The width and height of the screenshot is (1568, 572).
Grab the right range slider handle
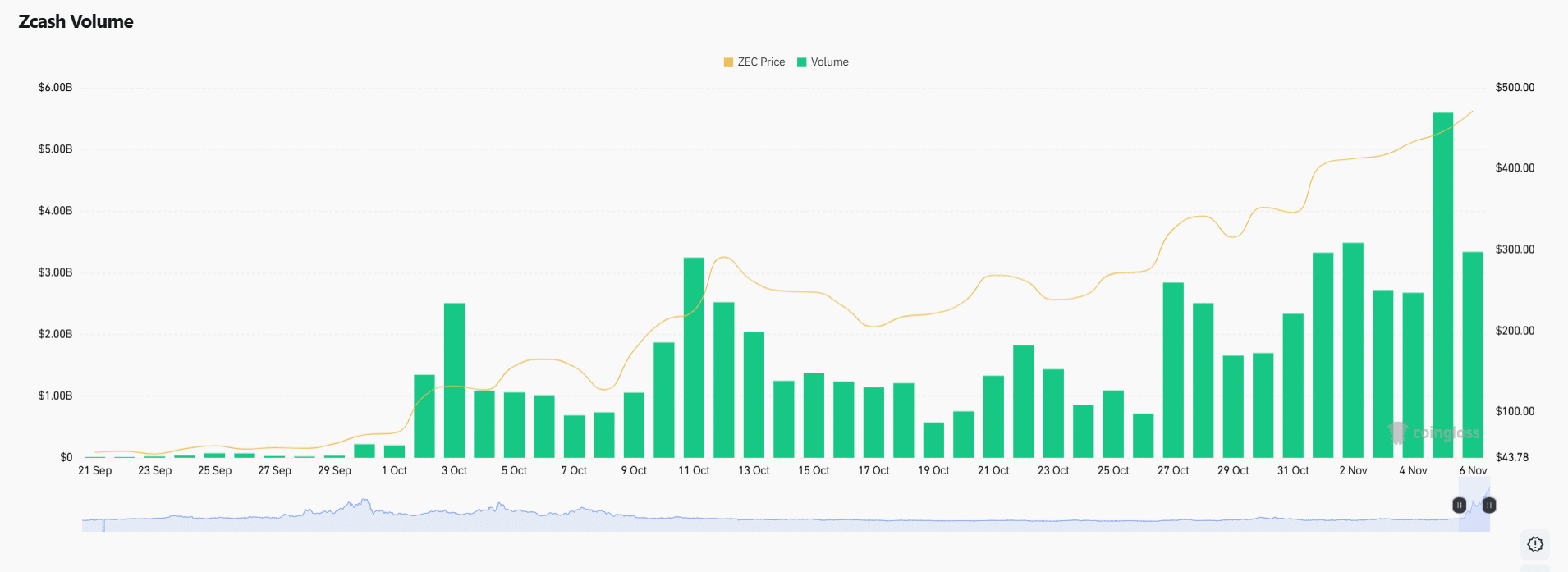point(1489,506)
